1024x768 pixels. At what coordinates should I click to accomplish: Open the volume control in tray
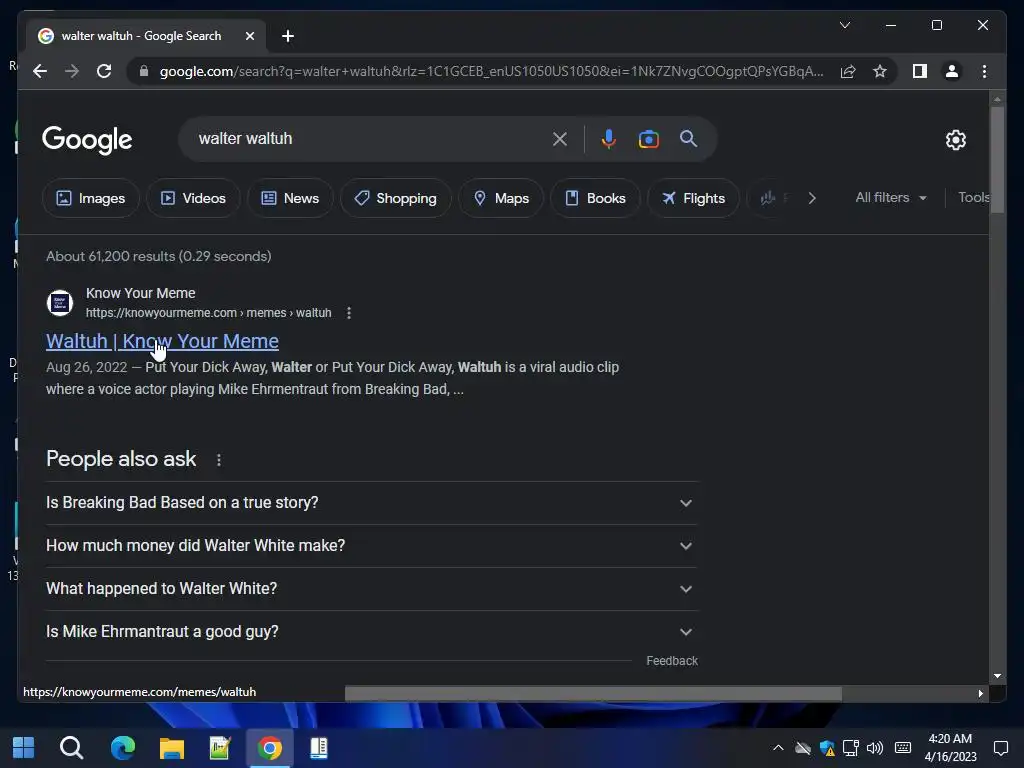click(874, 748)
